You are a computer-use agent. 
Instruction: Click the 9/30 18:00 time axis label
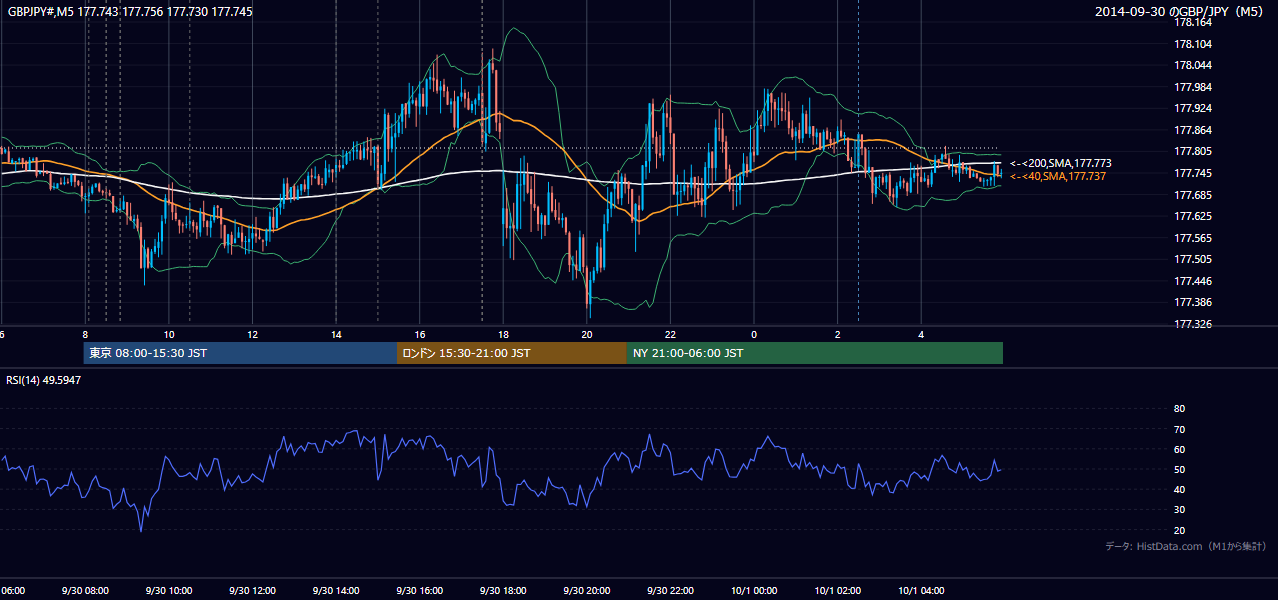(503, 591)
